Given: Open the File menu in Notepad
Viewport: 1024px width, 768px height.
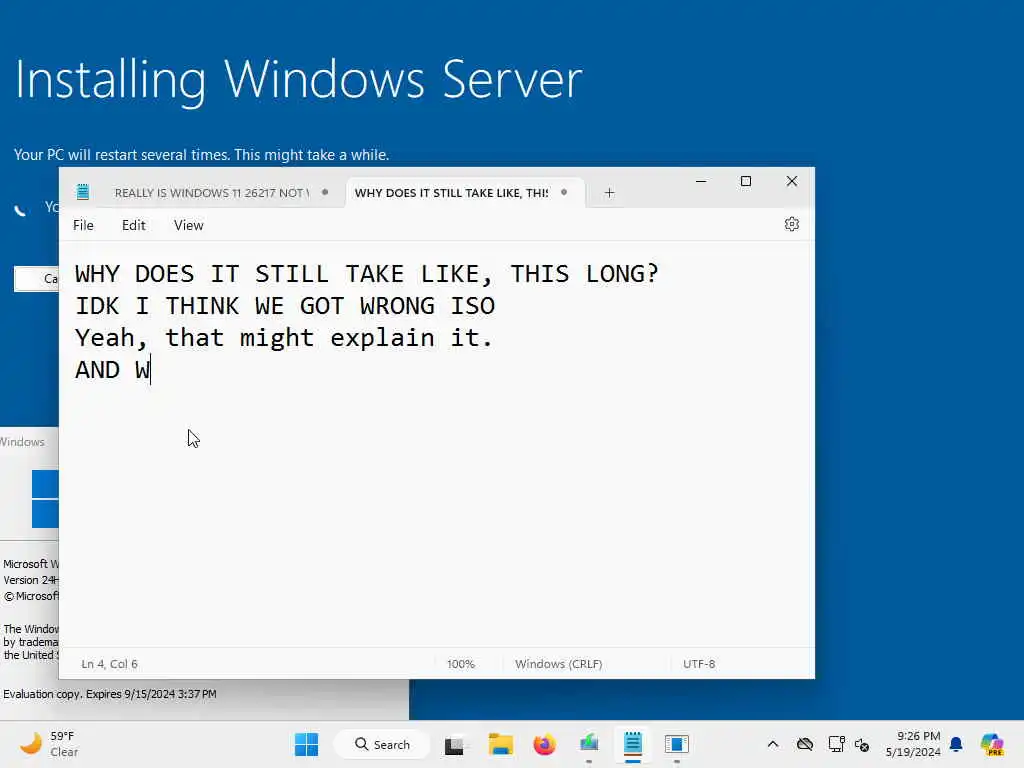Looking at the screenshot, I should click(x=83, y=225).
